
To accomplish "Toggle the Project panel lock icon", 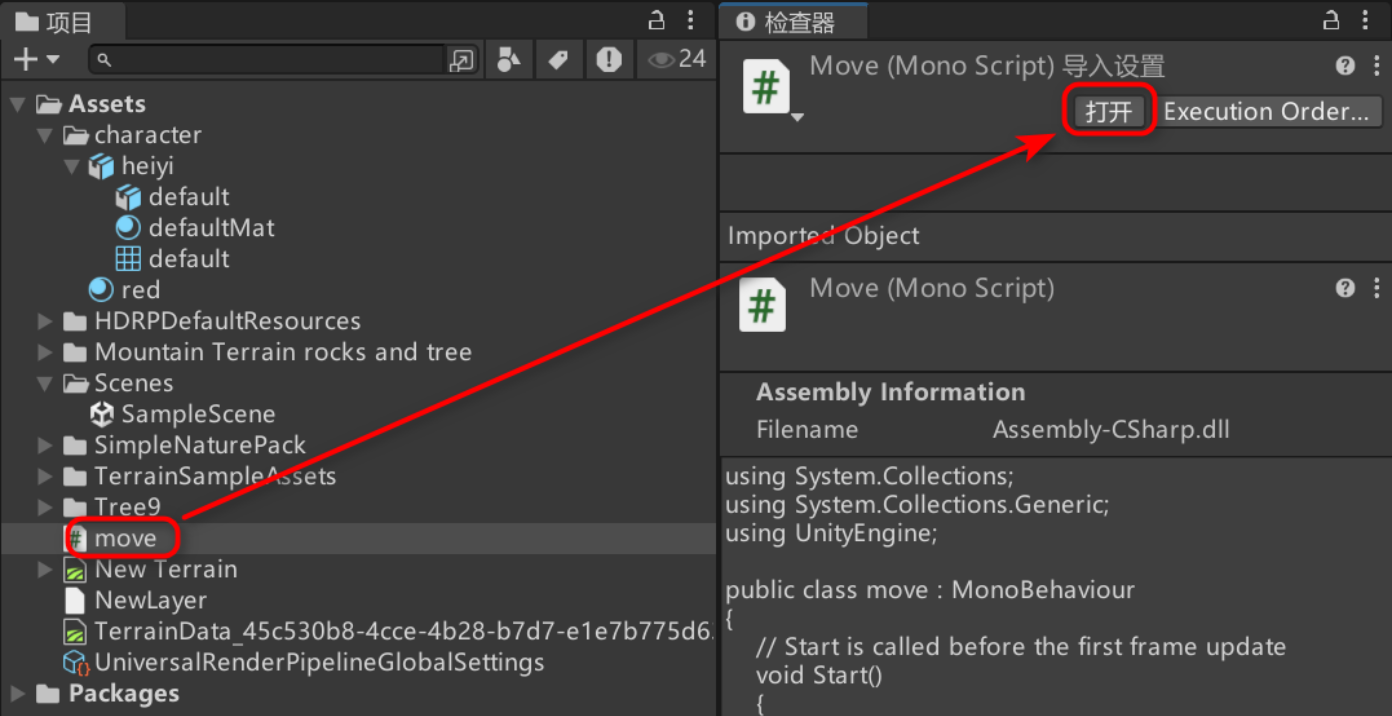I will (657, 20).
